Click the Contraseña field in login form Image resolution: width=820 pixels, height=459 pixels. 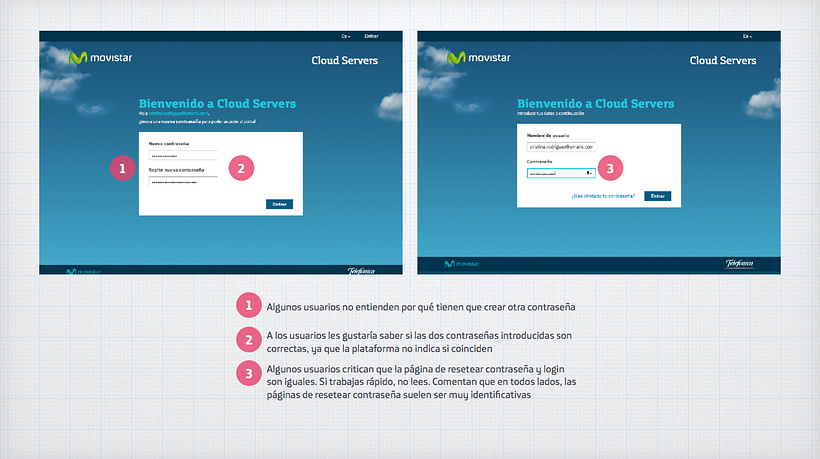561,173
